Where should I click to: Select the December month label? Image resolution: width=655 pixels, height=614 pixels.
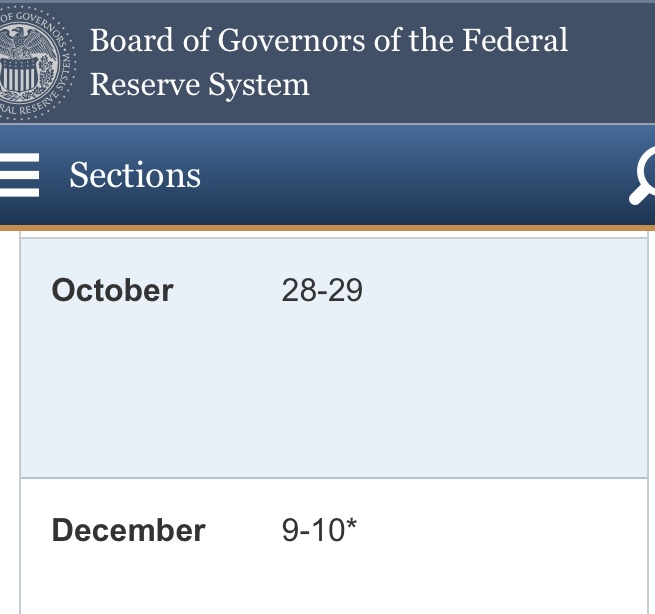[x=128, y=530]
